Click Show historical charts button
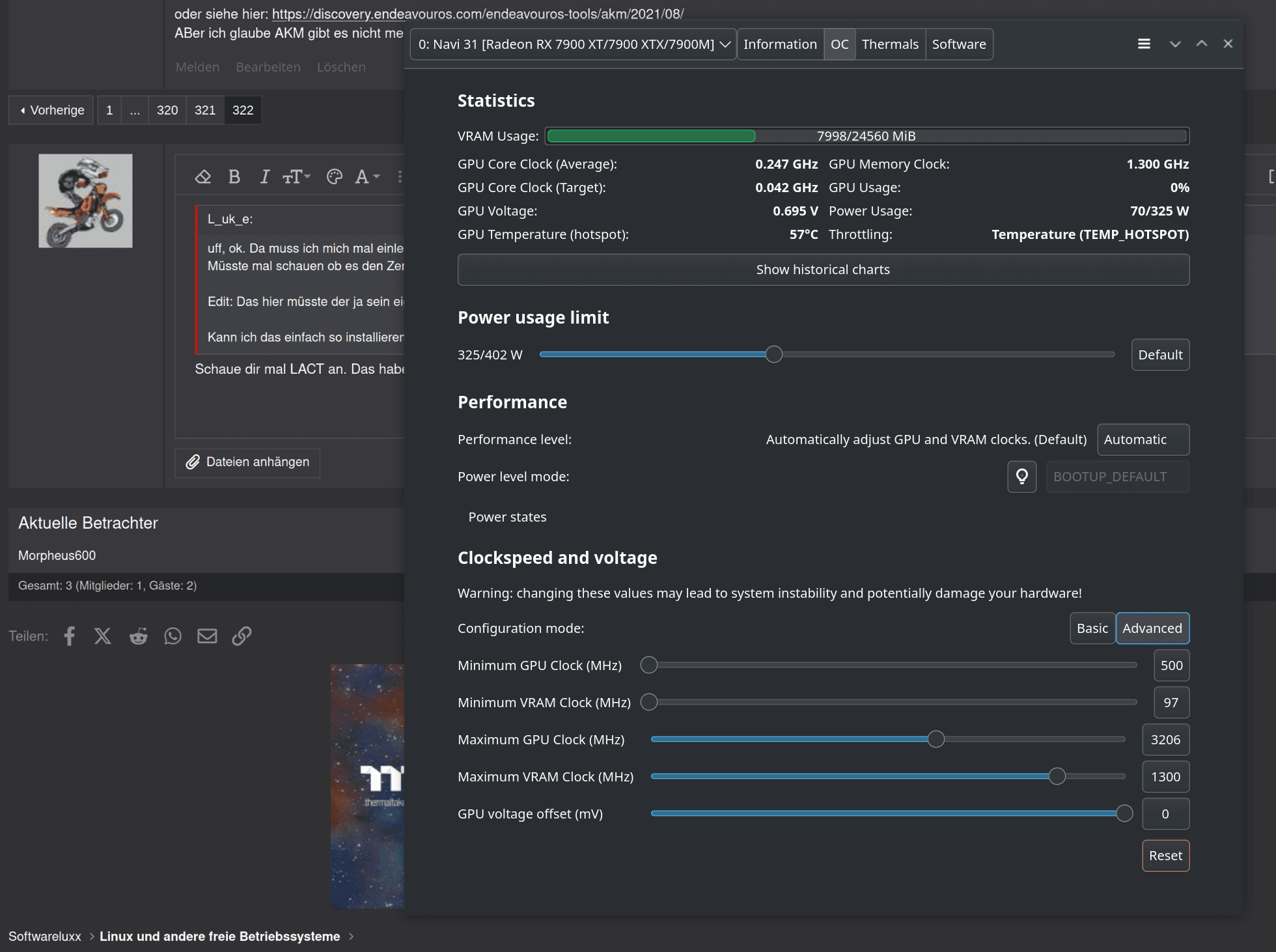The height and width of the screenshot is (952, 1276). pyautogui.click(x=823, y=270)
